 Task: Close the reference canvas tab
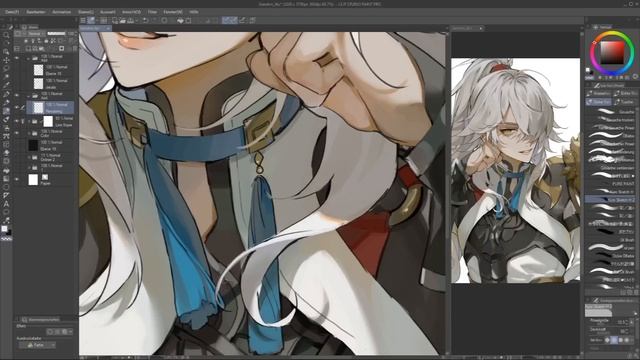pos(481,28)
